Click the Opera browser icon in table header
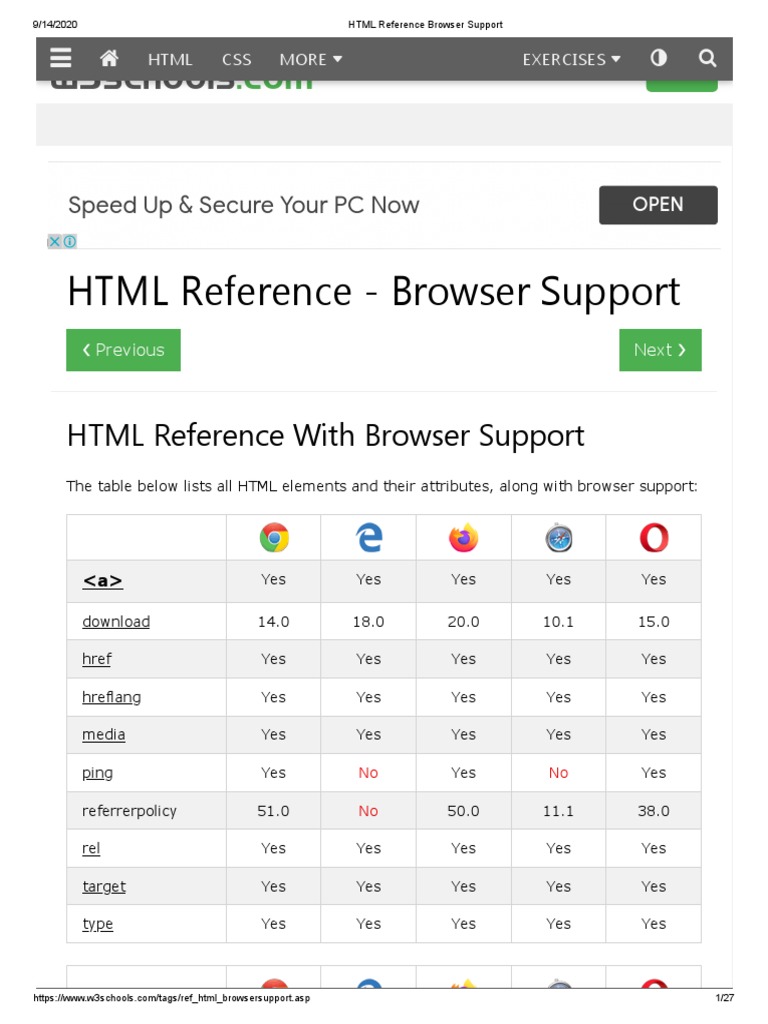Screen dimensions: 768x1024 (x=653, y=539)
